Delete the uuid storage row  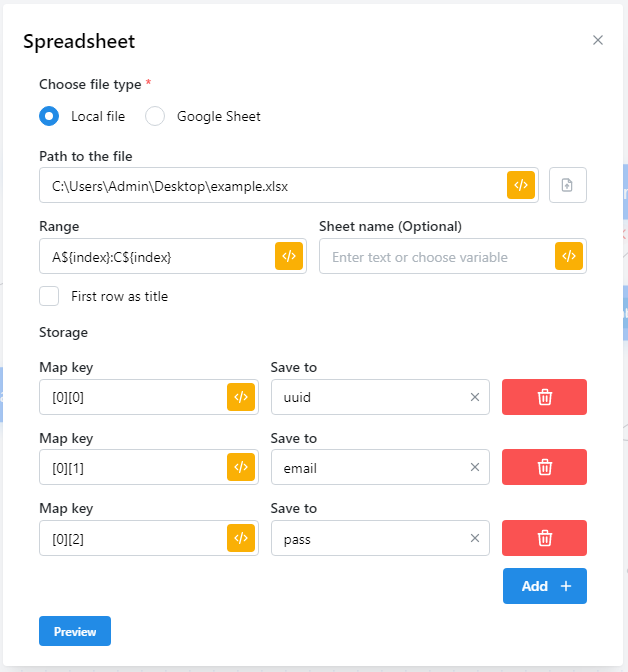(544, 397)
